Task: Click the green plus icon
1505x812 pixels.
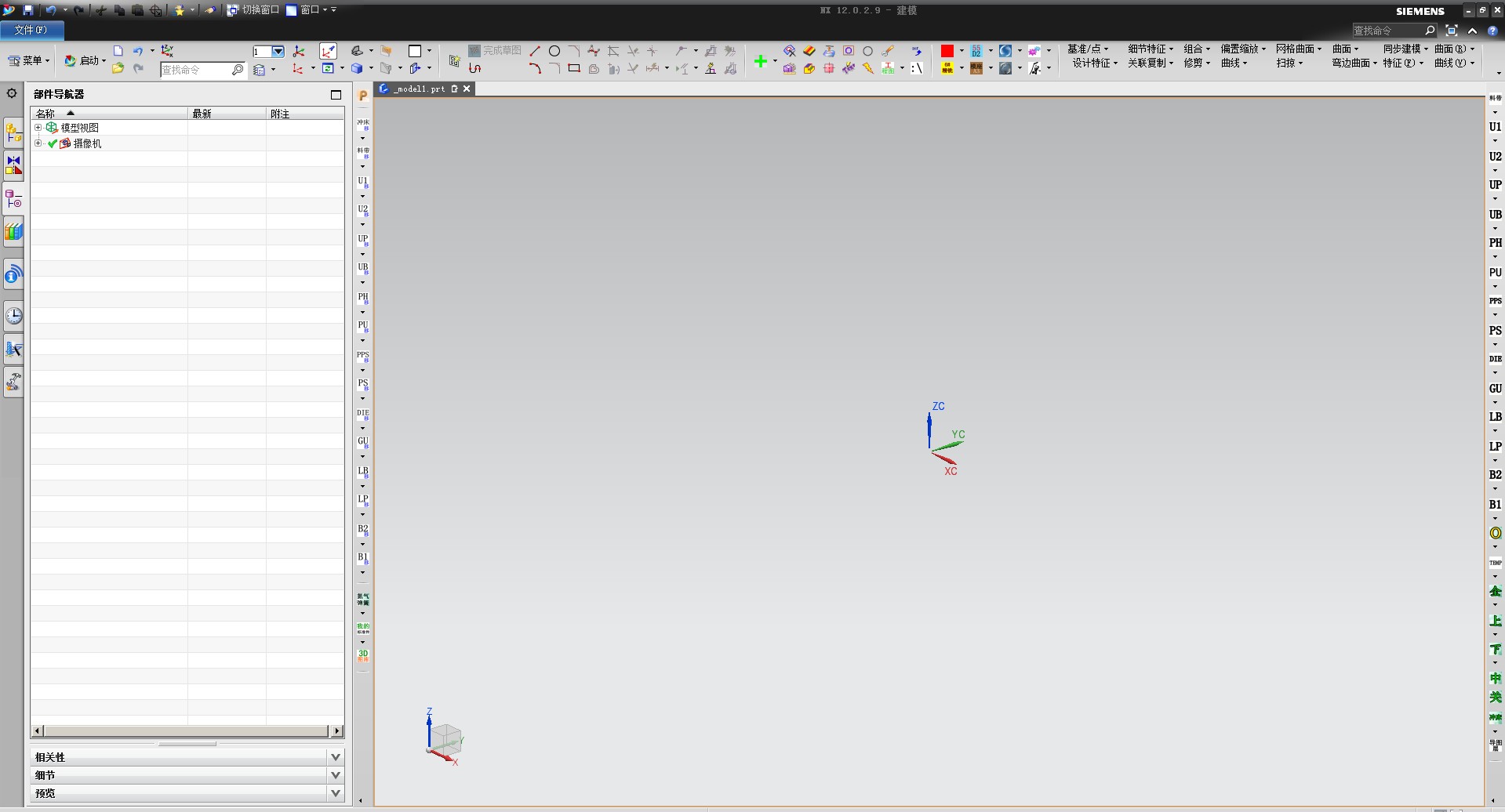Action: [x=760, y=60]
